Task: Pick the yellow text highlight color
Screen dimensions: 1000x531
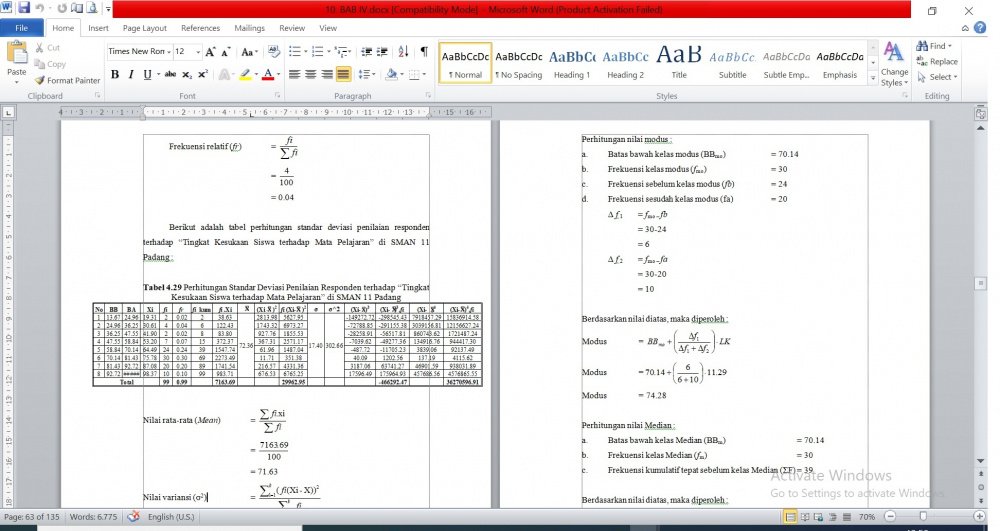Action: click(245, 75)
